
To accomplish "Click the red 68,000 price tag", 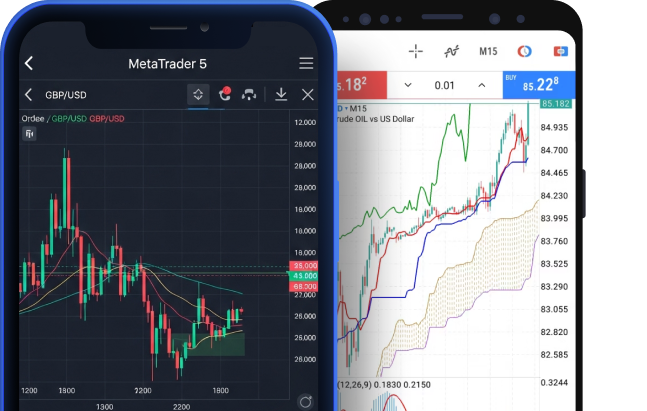I will click(x=304, y=286).
